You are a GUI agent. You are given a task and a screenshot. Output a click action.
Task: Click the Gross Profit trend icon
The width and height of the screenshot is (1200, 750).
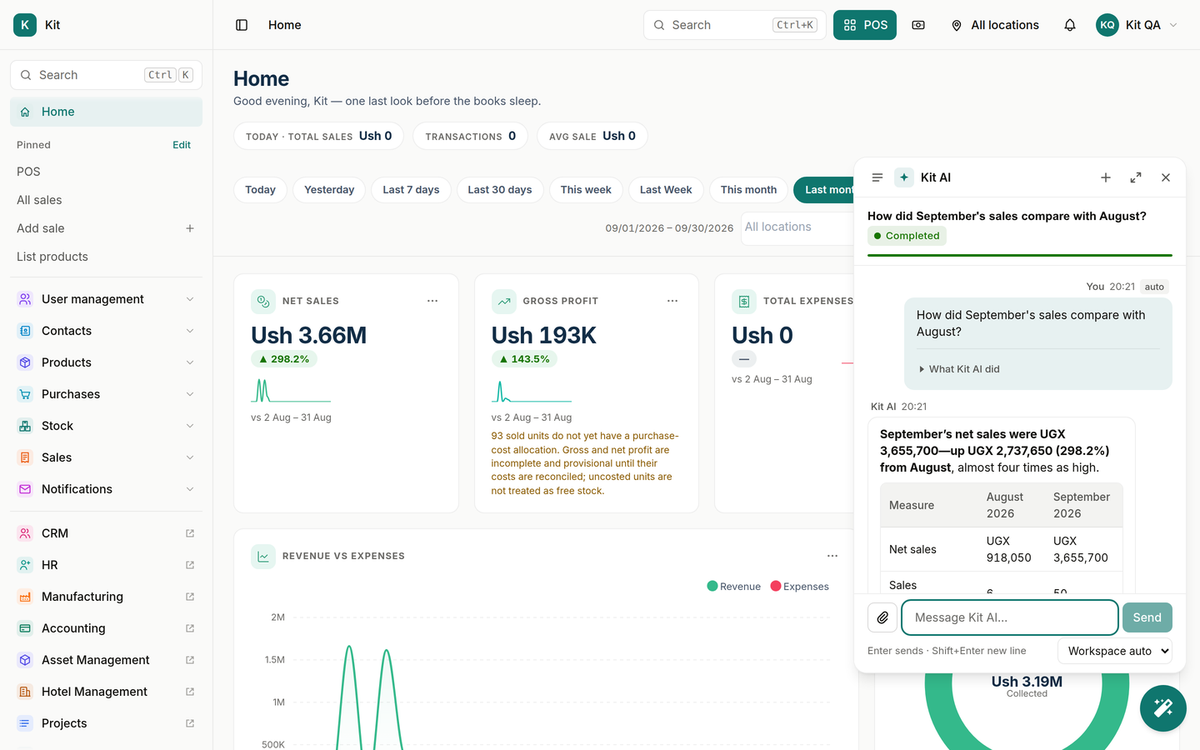click(x=503, y=301)
